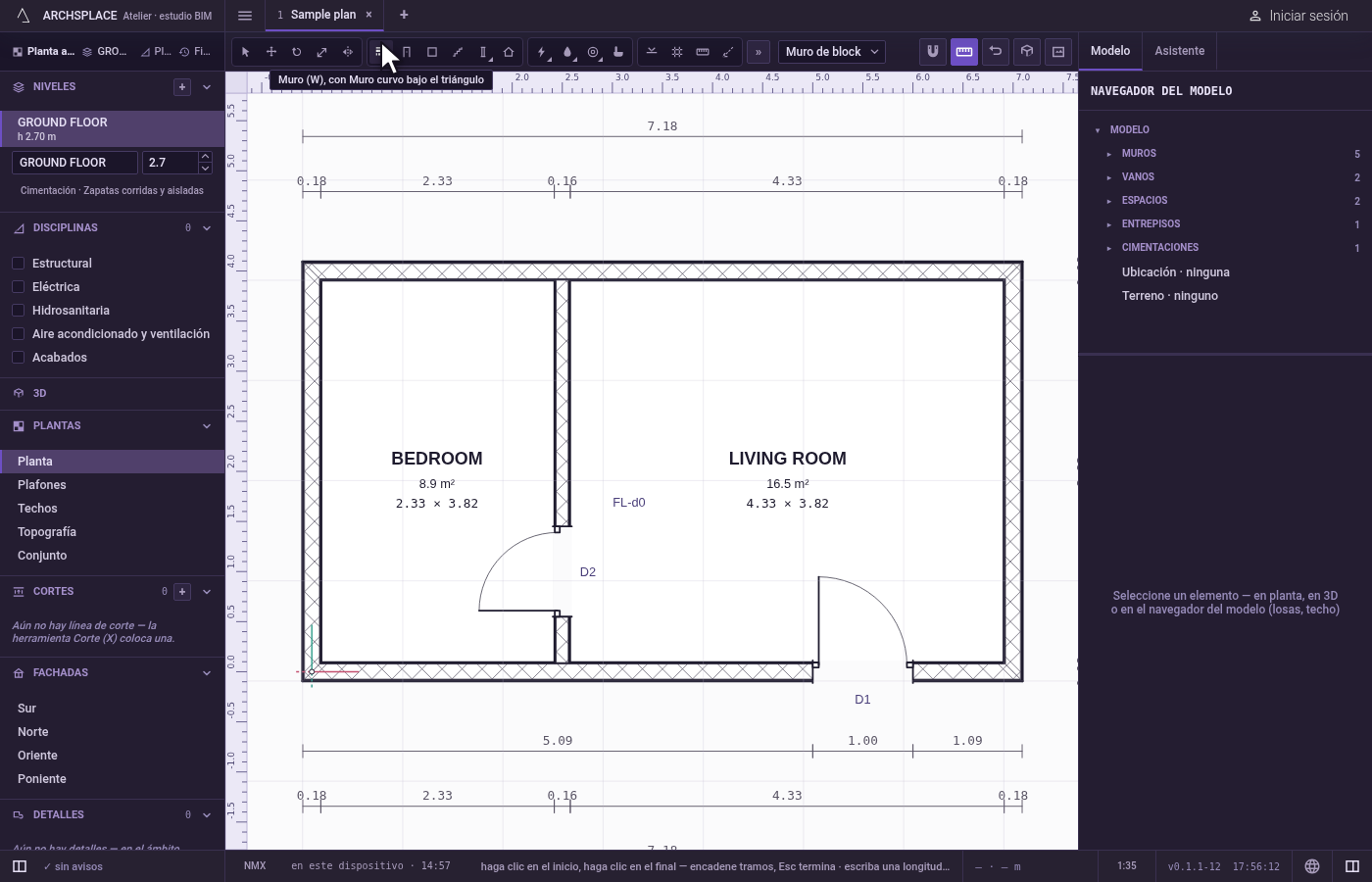The image size is (1372, 882).
Task: Open the globe language icon
Action: click(1312, 866)
